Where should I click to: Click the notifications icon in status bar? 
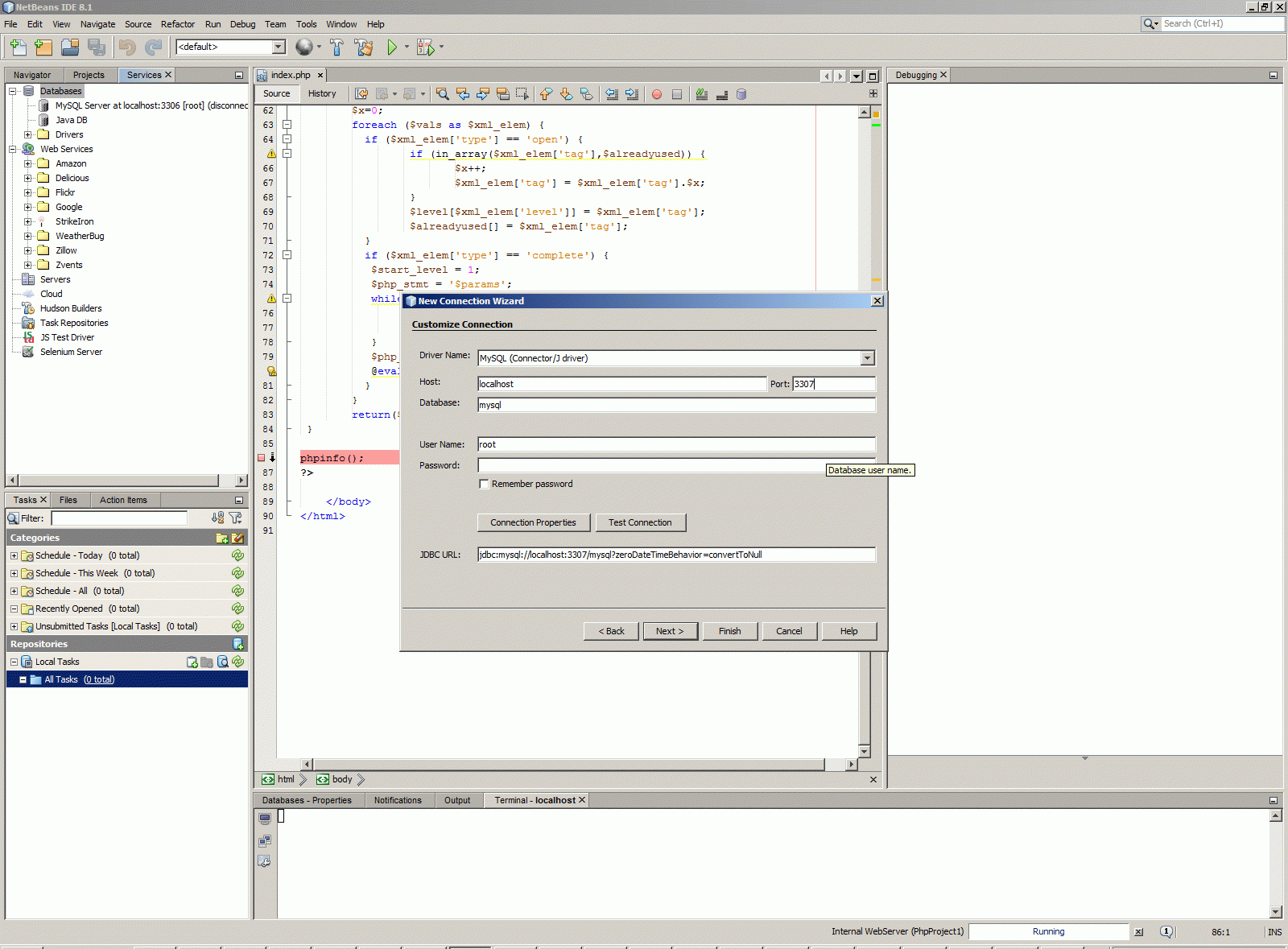[x=1166, y=932]
